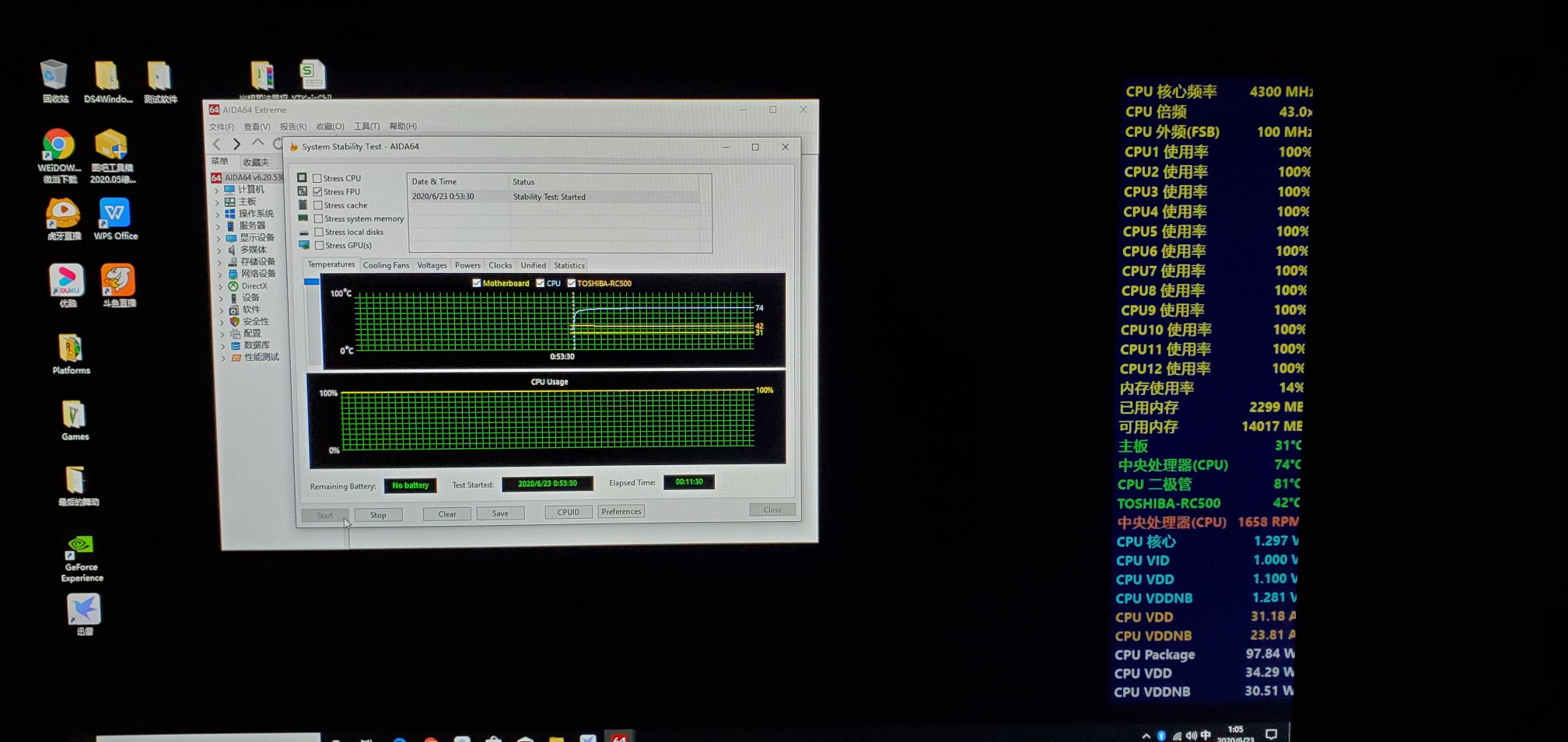
Task: Select the 收藏夹 tab in AIDA64 sidebar
Action: (x=256, y=162)
